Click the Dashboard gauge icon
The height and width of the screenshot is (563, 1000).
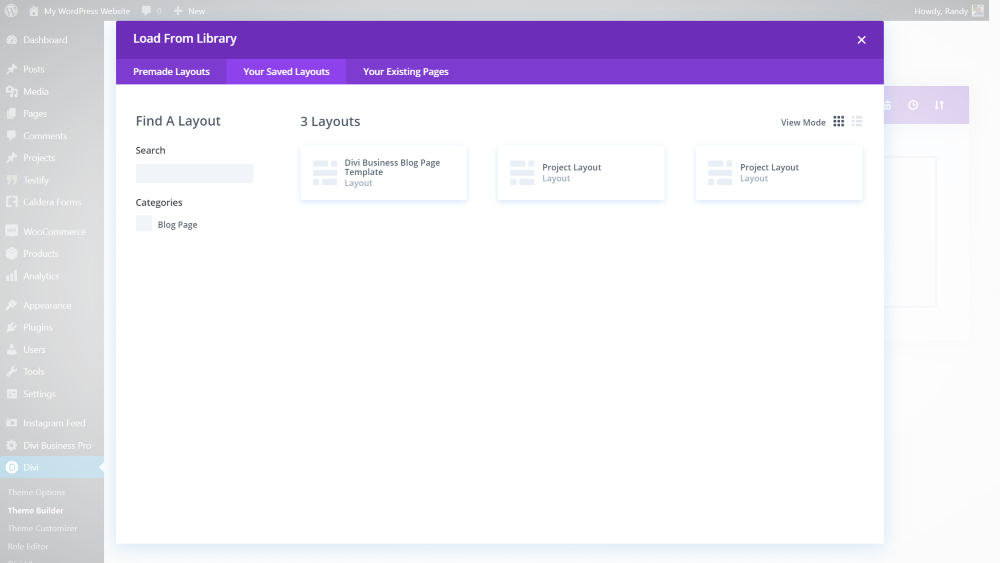(11, 40)
